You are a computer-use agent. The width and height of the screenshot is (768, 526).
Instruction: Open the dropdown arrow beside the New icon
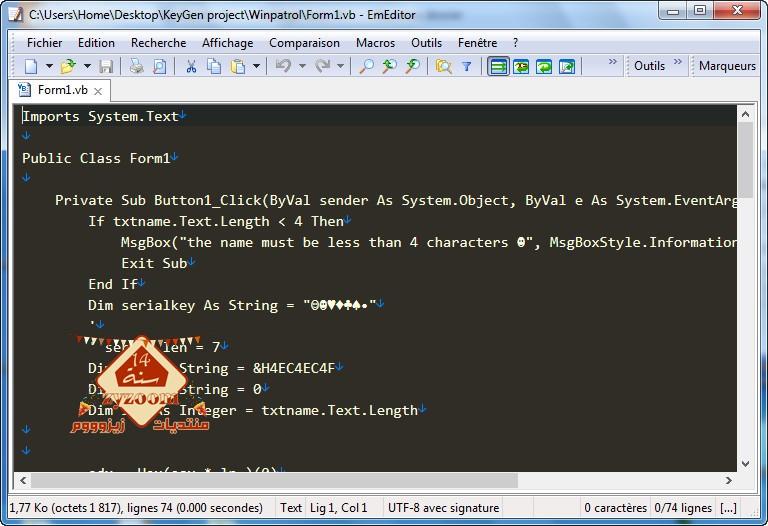[49, 66]
